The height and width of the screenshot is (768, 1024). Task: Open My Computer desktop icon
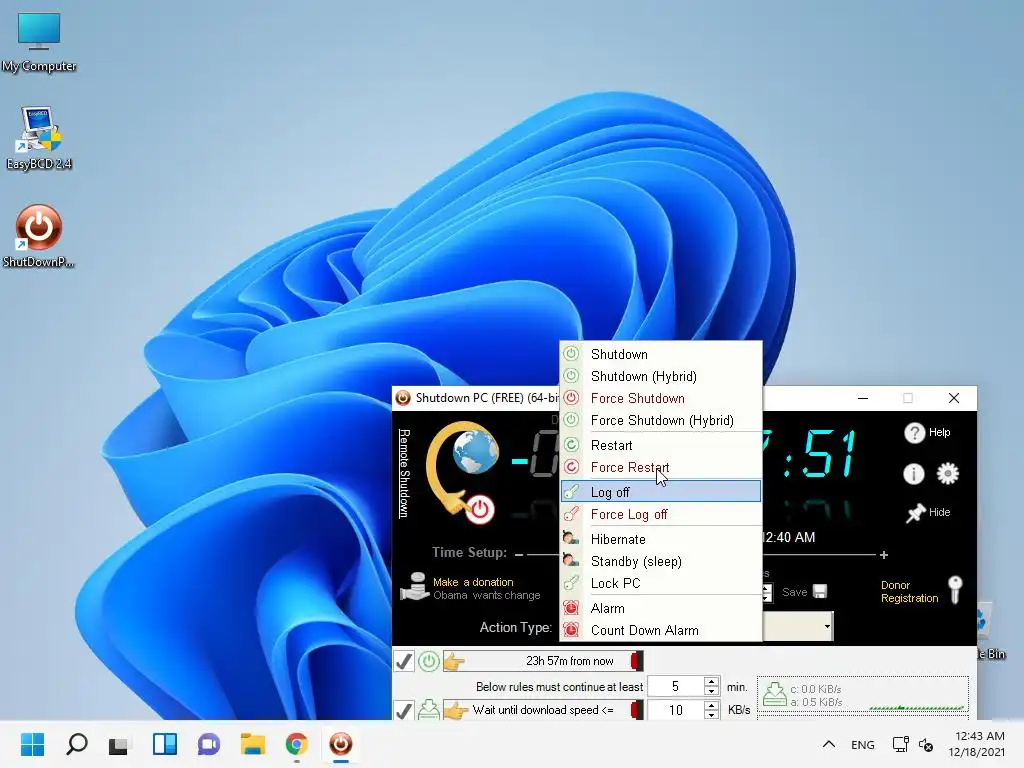pyautogui.click(x=39, y=42)
